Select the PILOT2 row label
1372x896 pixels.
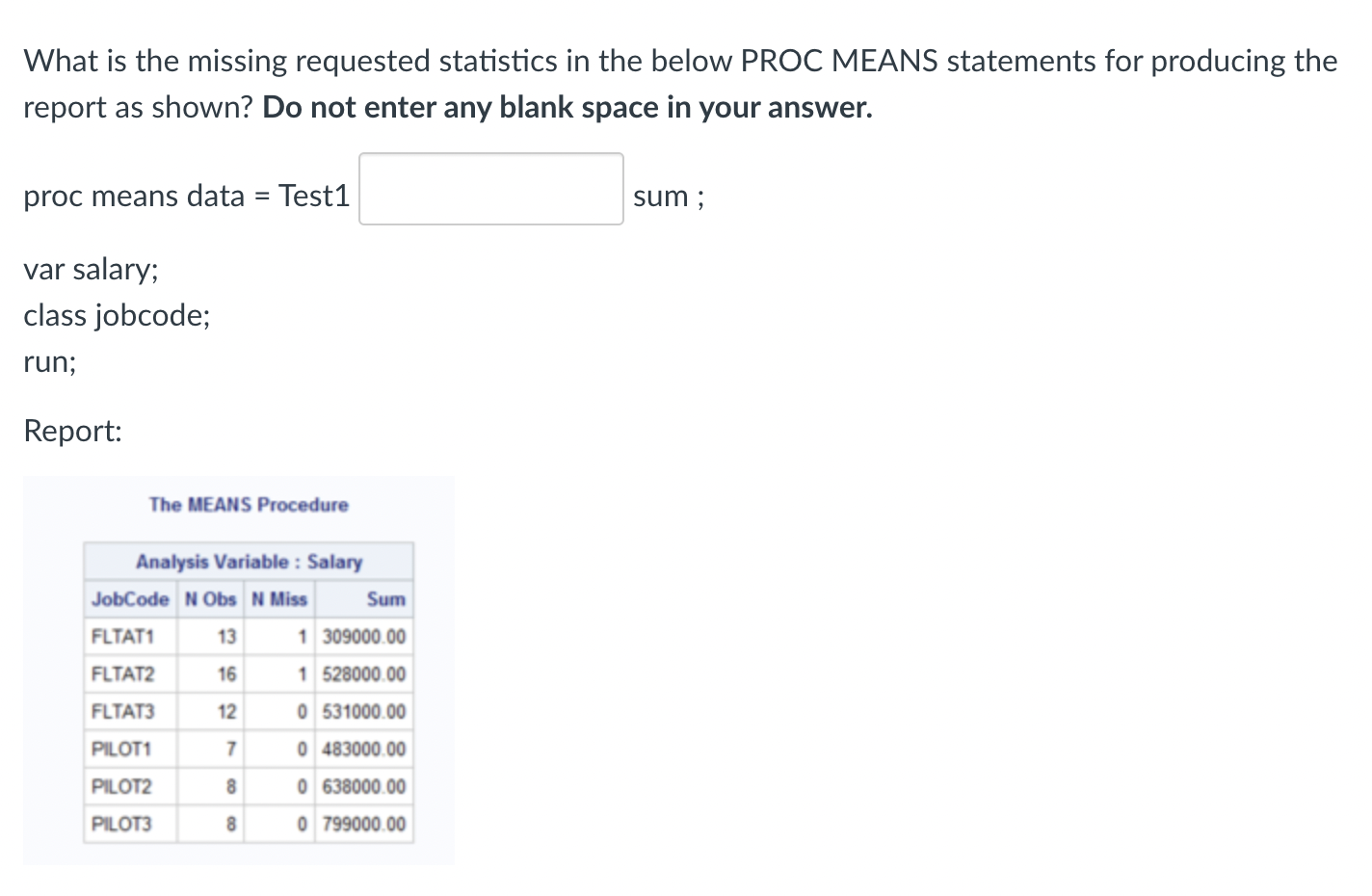coord(121,787)
